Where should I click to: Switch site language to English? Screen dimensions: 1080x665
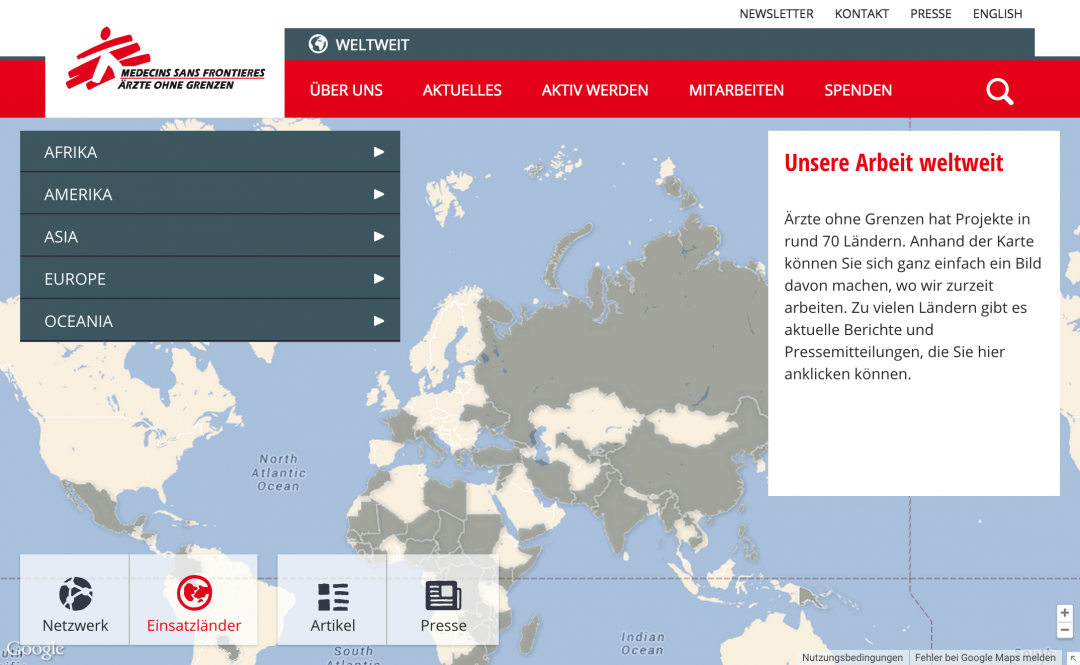(997, 14)
